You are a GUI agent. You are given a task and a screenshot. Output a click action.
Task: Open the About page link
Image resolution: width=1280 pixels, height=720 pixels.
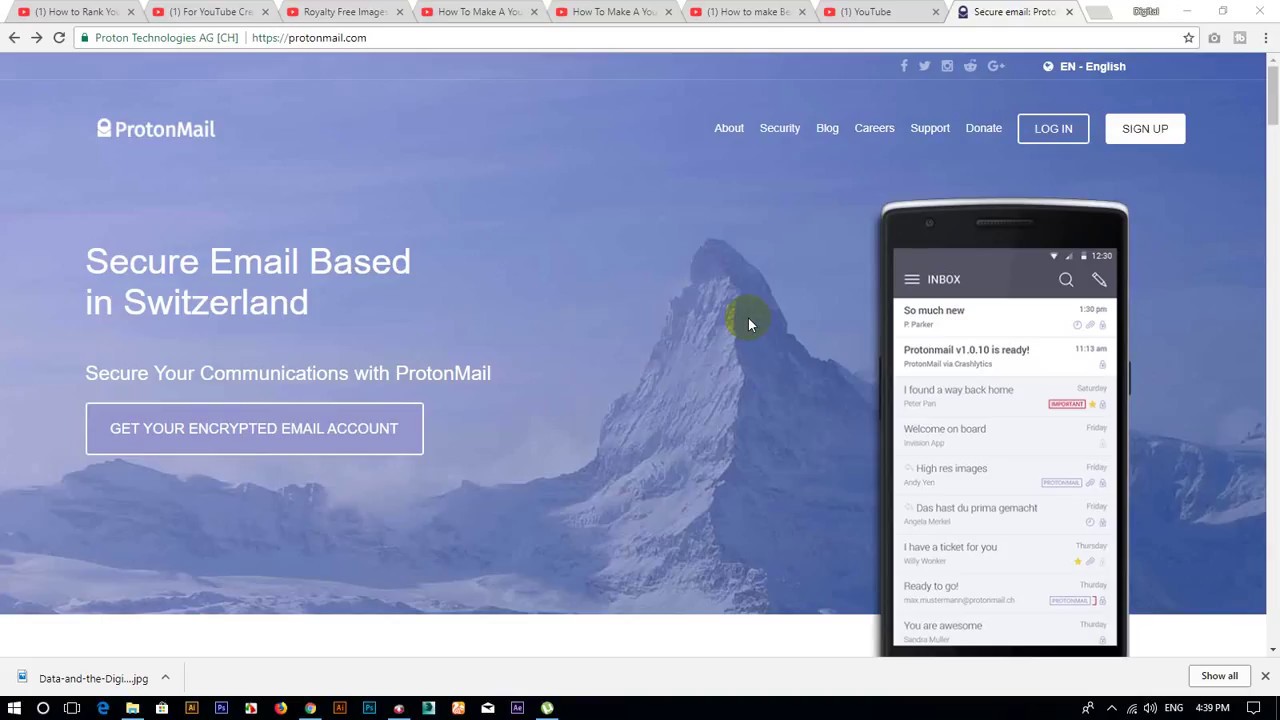coord(729,128)
